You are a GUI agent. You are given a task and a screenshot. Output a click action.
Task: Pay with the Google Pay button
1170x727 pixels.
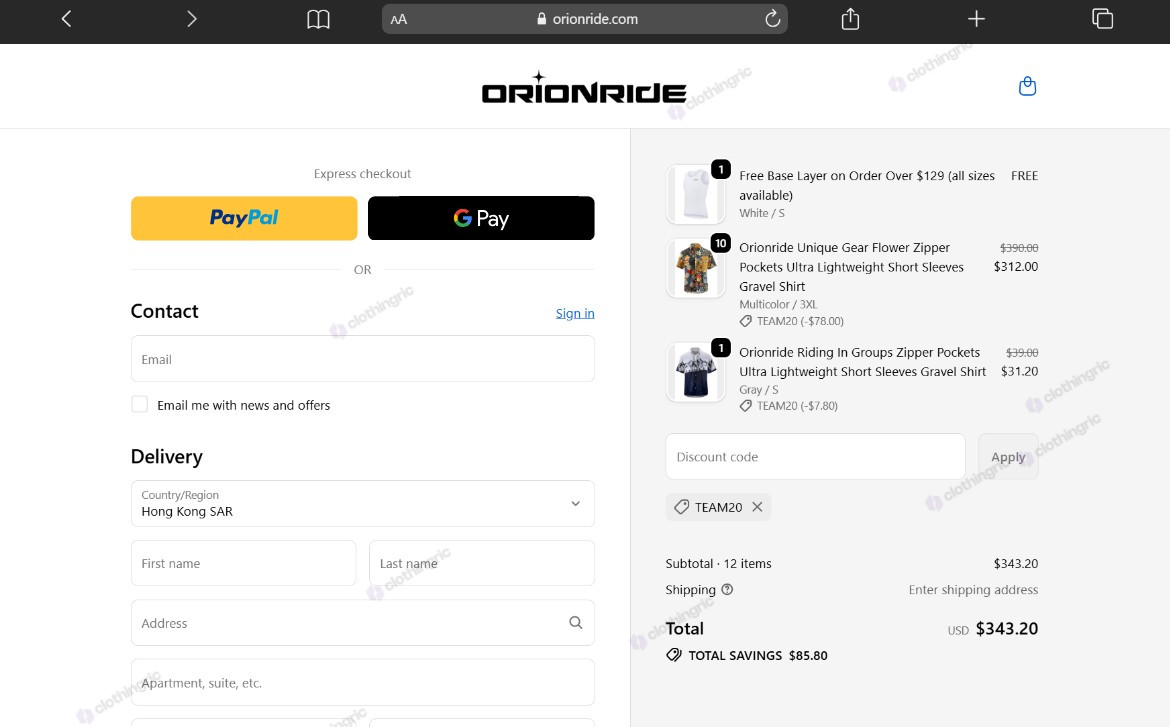click(481, 218)
